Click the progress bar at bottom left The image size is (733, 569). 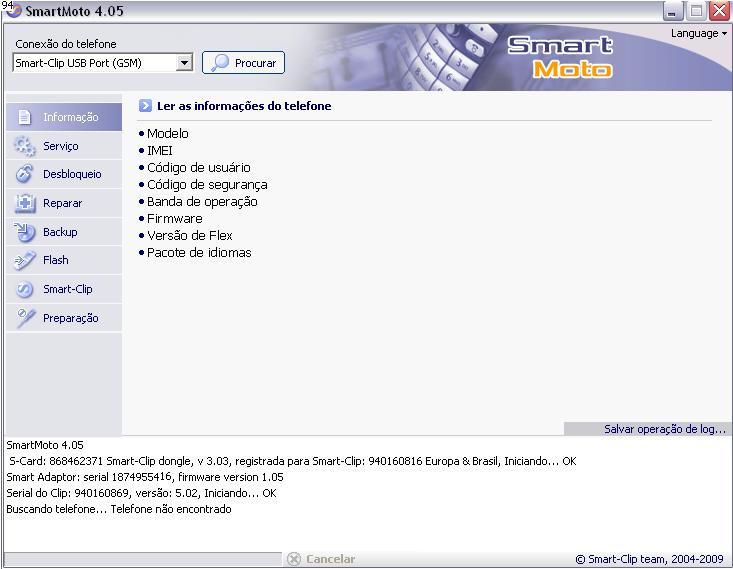click(x=143, y=559)
